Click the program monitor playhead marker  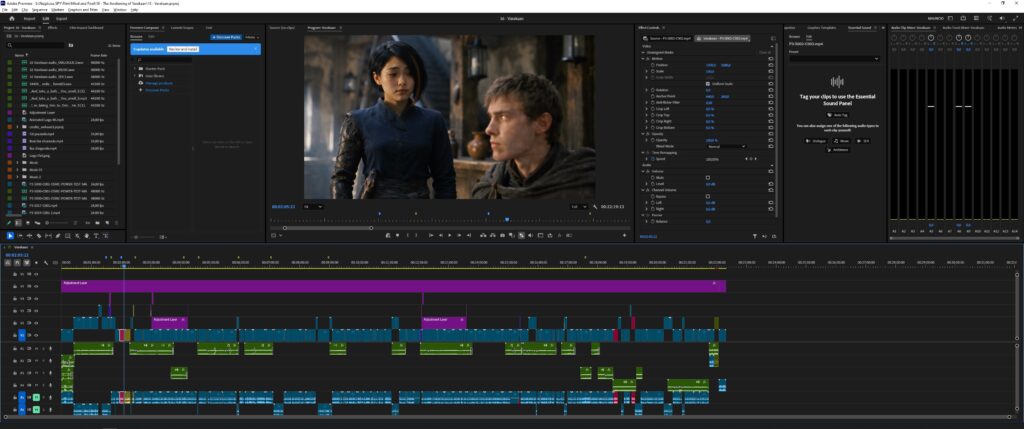pyautogui.click(x=507, y=219)
